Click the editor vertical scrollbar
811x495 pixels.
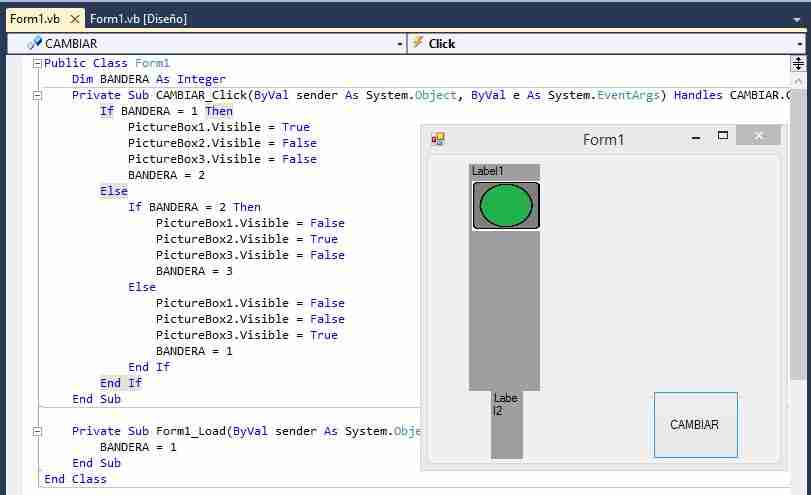[798, 233]
